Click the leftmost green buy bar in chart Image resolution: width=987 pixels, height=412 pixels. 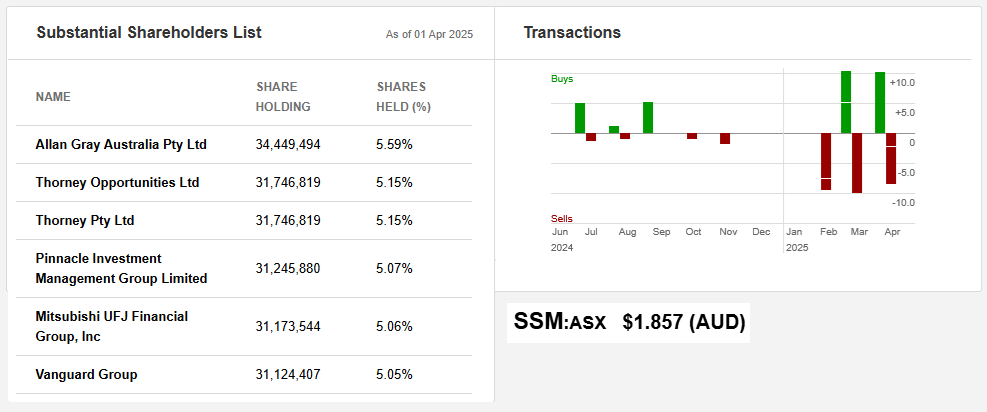580,118
